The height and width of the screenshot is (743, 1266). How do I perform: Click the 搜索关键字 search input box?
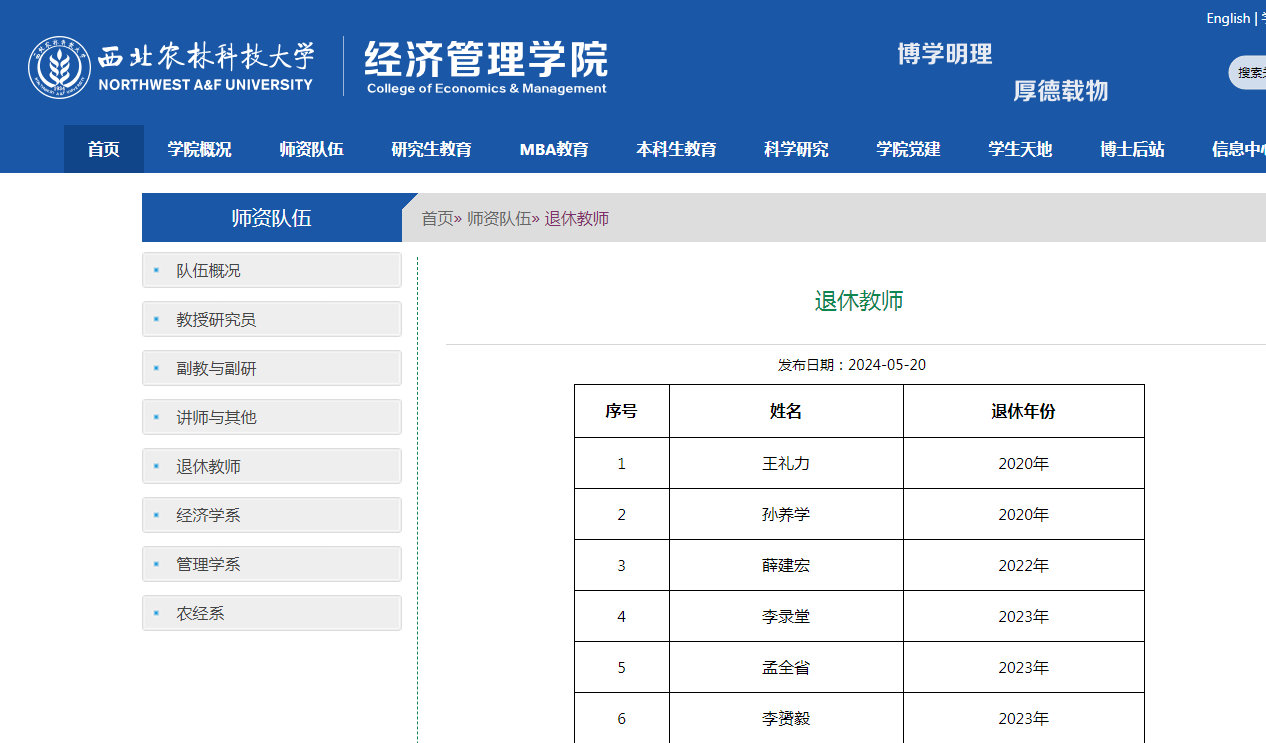1253,72
